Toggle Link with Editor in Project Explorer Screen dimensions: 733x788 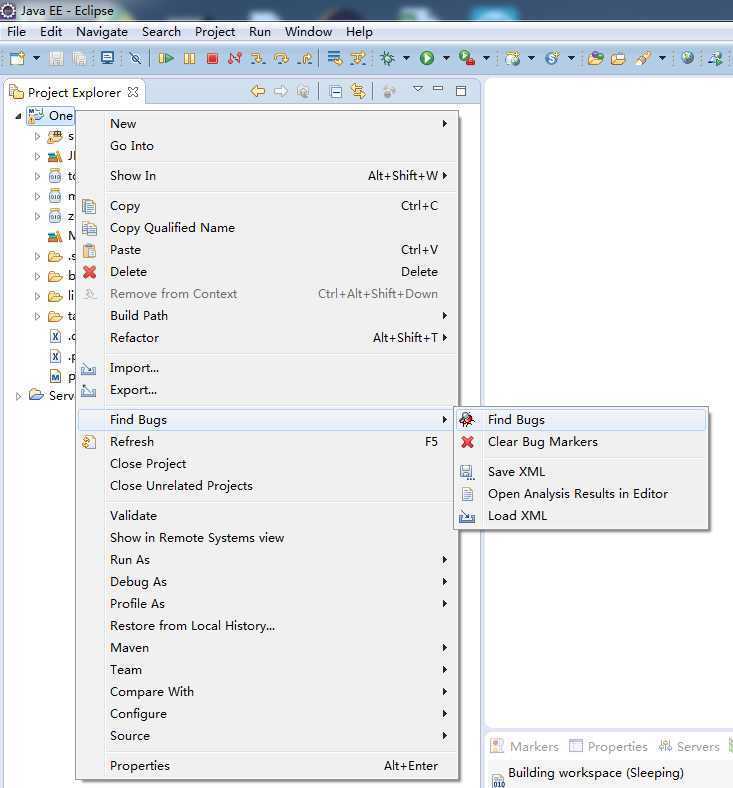point(358,91)
